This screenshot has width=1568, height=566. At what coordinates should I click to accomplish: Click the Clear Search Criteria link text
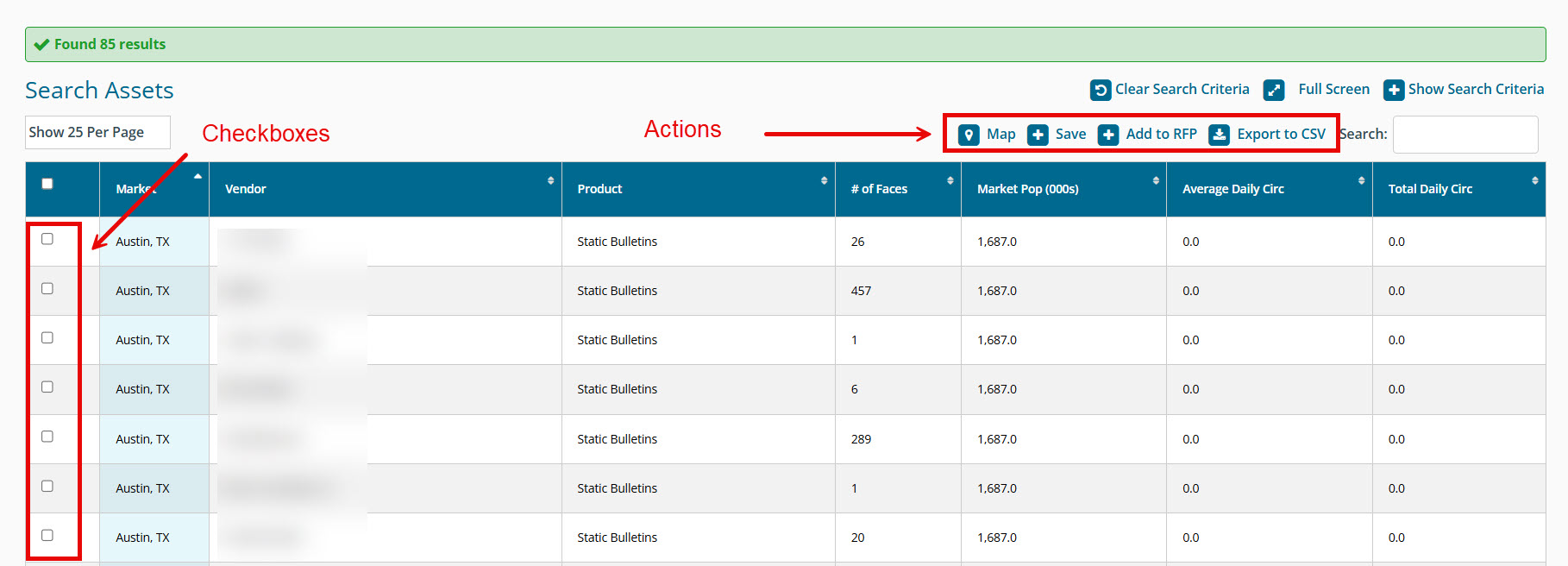[x=1182, y=89]
